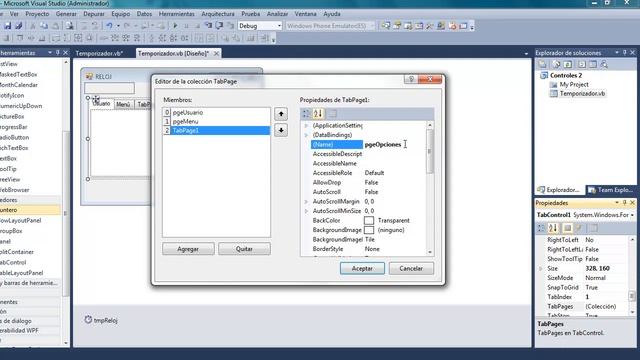The height and width of the screenshot is (360, 640).
Task: Click the Property Pages icon in the dialog grid toolbar
Action: (x=332, y=114)
